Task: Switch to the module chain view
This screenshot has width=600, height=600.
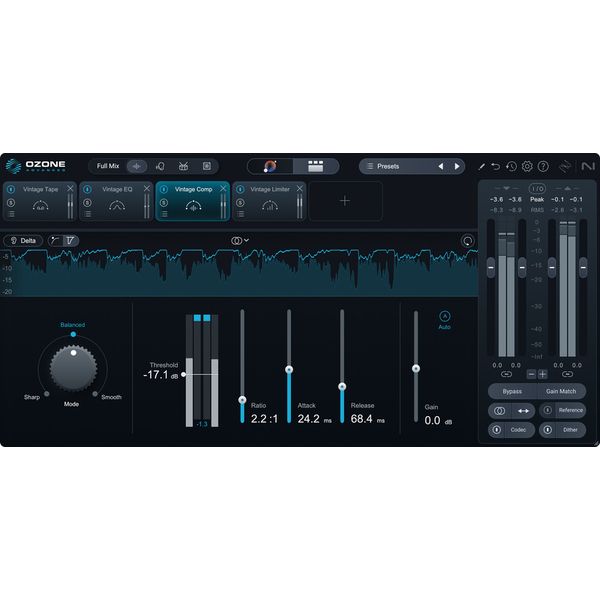Action: [316, 166]
